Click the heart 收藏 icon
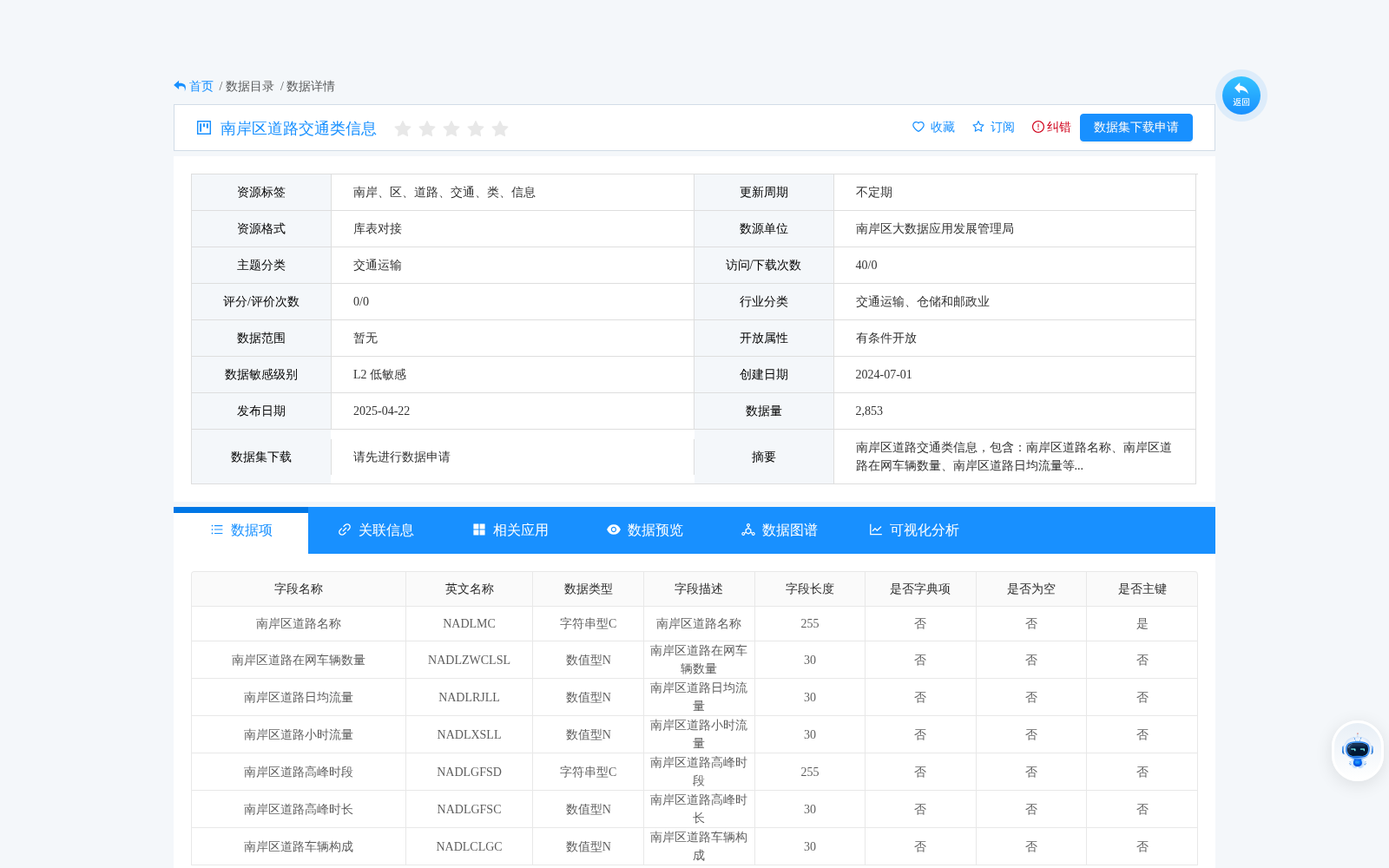 (x=918, y=127)
